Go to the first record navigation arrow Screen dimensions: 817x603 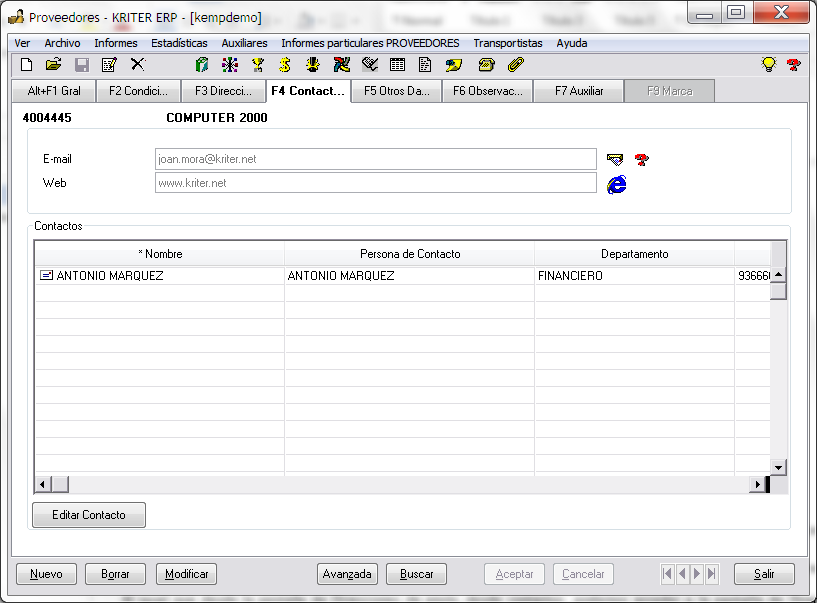click(x=667, y=574)
